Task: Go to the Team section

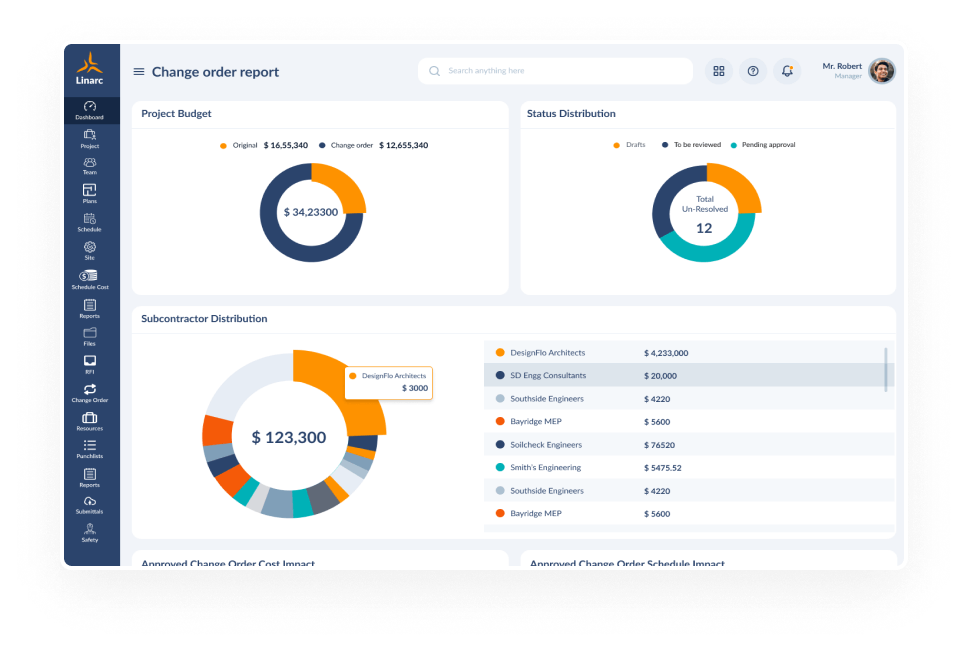Action: coord(90,165)
